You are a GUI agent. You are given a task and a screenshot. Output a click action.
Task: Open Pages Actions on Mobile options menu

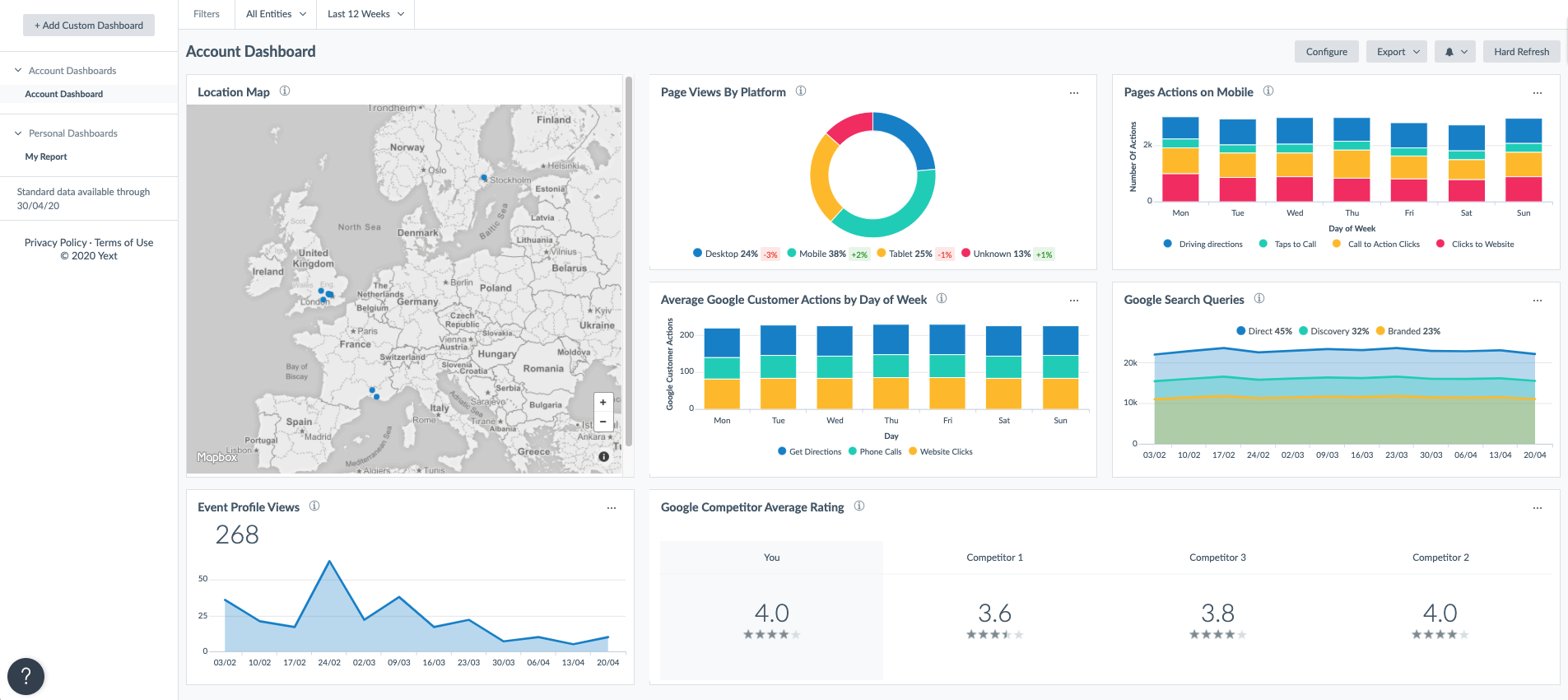coord(1537,93)
